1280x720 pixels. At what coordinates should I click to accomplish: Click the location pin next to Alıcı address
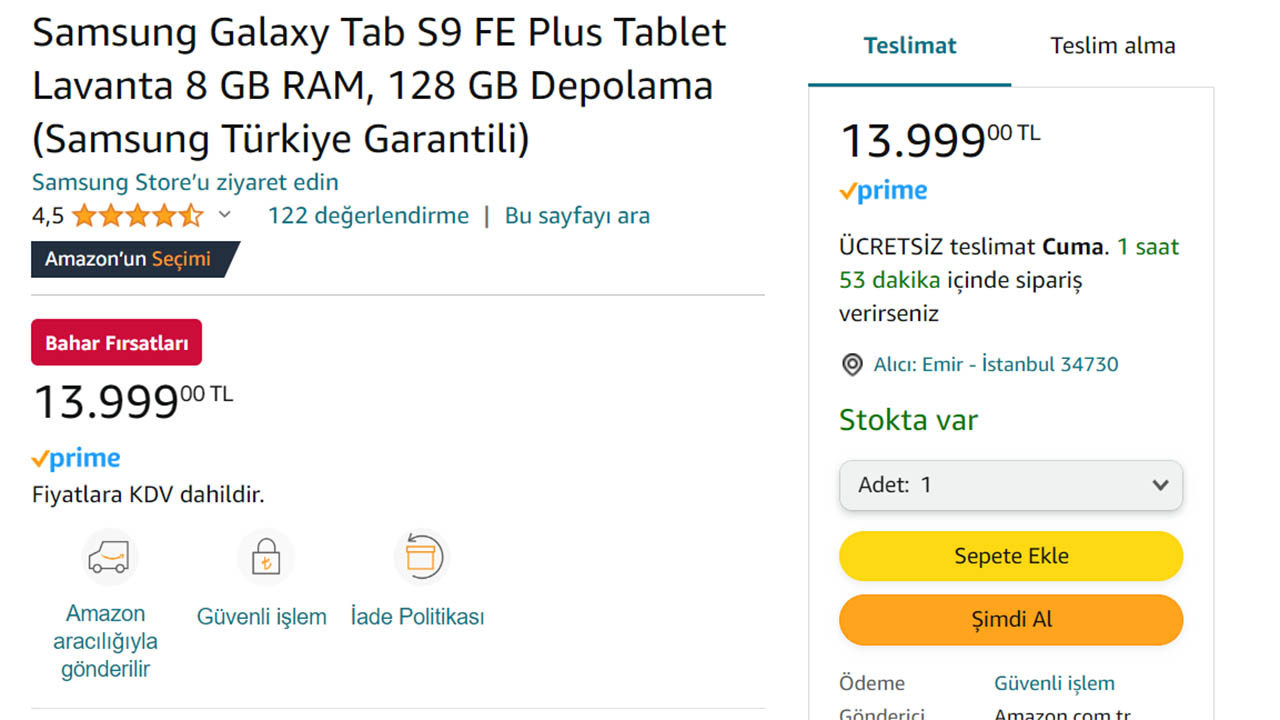pos(851,364)
